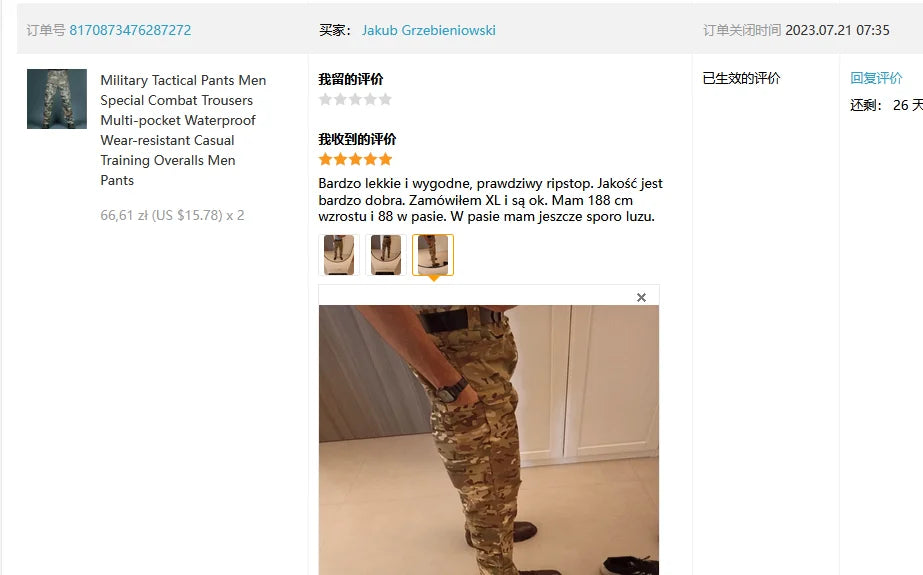This screenshot has width=923, height=575.
Task: Click first orange star under 我收到的评价
Action: coord(325,159)
